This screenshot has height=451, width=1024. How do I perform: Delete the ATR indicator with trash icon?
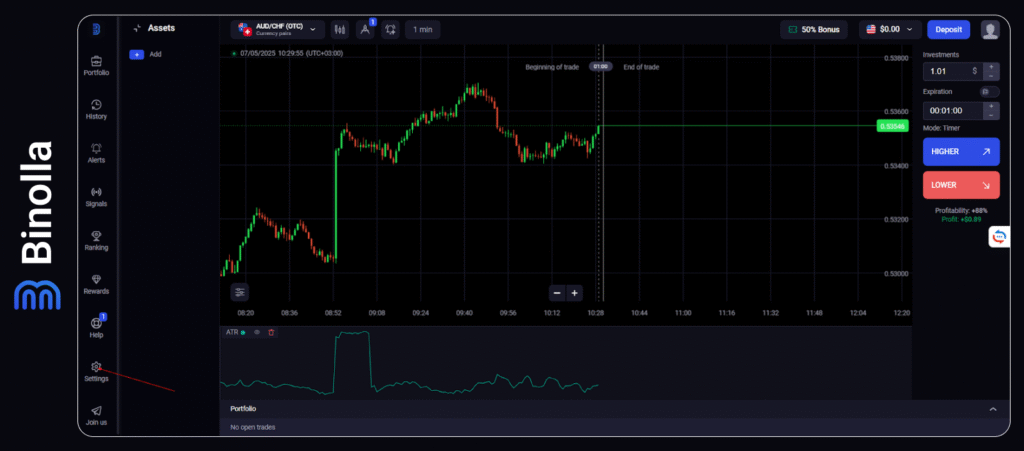click(x=271, y=332)
